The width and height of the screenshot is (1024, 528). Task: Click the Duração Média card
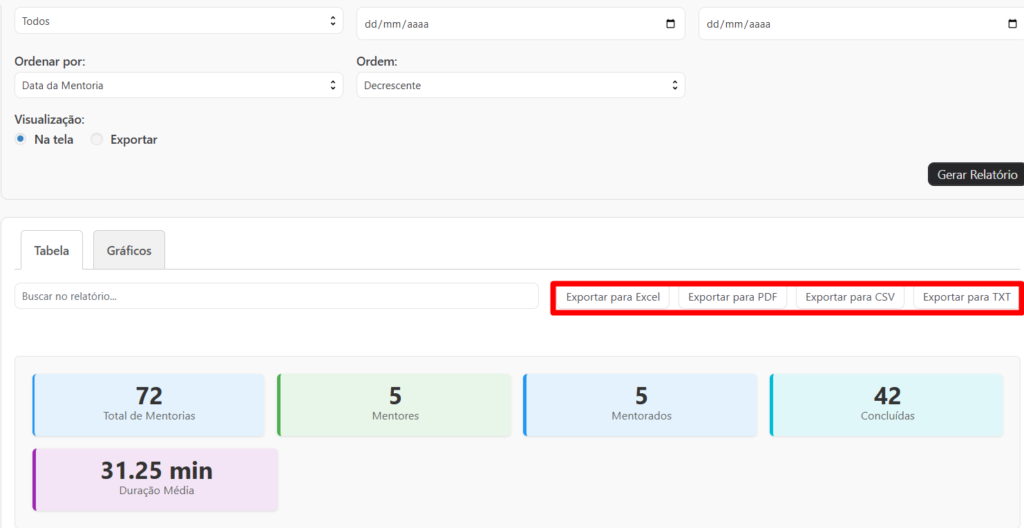[x=155, y=479]
